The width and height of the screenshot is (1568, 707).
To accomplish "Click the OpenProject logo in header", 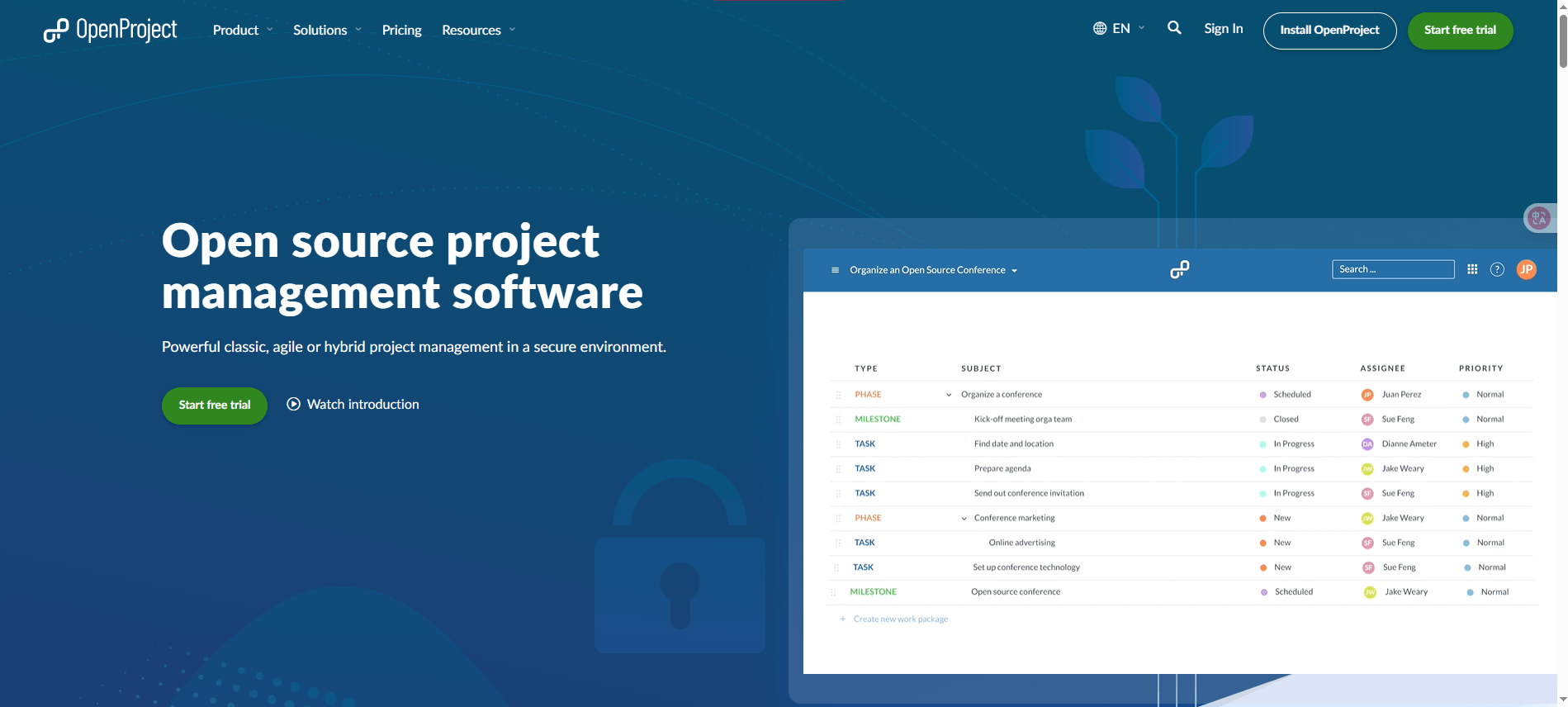I will [x=110, y=30].
